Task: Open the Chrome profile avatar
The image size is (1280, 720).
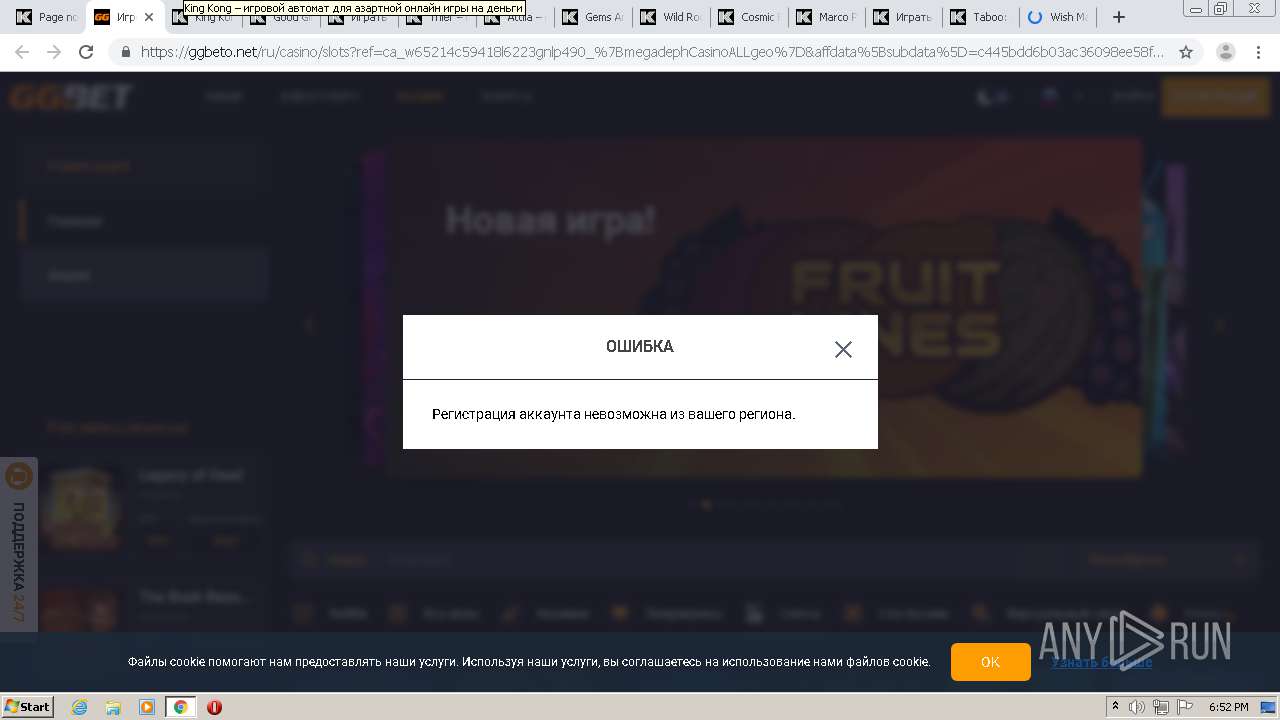Action: 1225,52
